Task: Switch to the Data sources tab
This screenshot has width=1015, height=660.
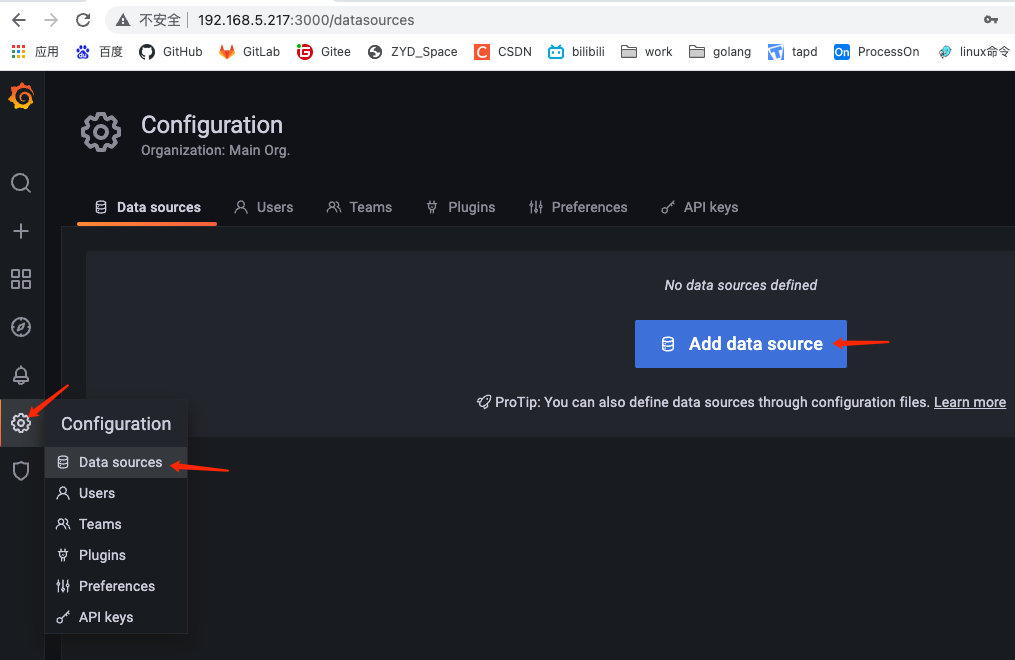Action: [147, 207]
